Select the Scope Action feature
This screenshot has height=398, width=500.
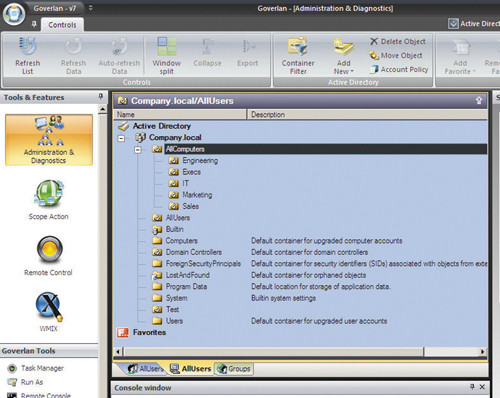tap(49, 200)
